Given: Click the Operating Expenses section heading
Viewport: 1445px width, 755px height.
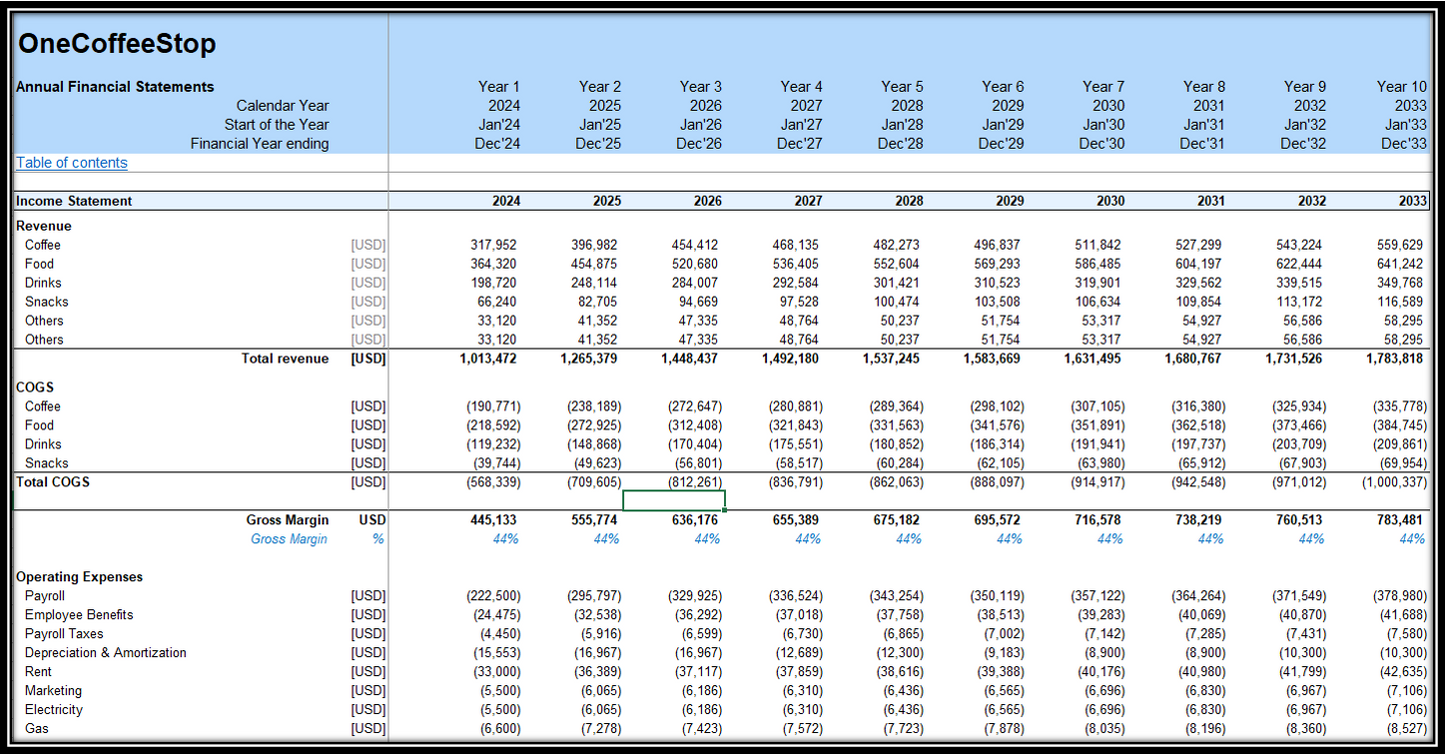Looking at the screenshot, I should coord(80,577).
